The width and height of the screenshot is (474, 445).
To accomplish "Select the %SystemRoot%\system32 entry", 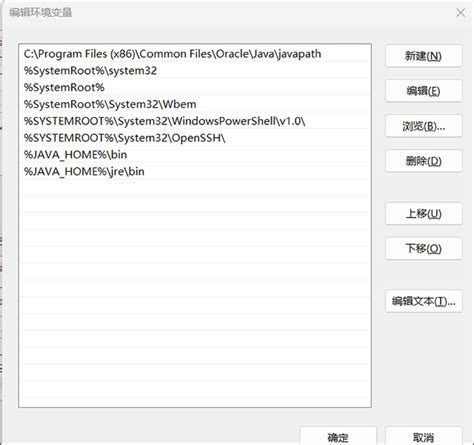I will click(x=195, y=71).
